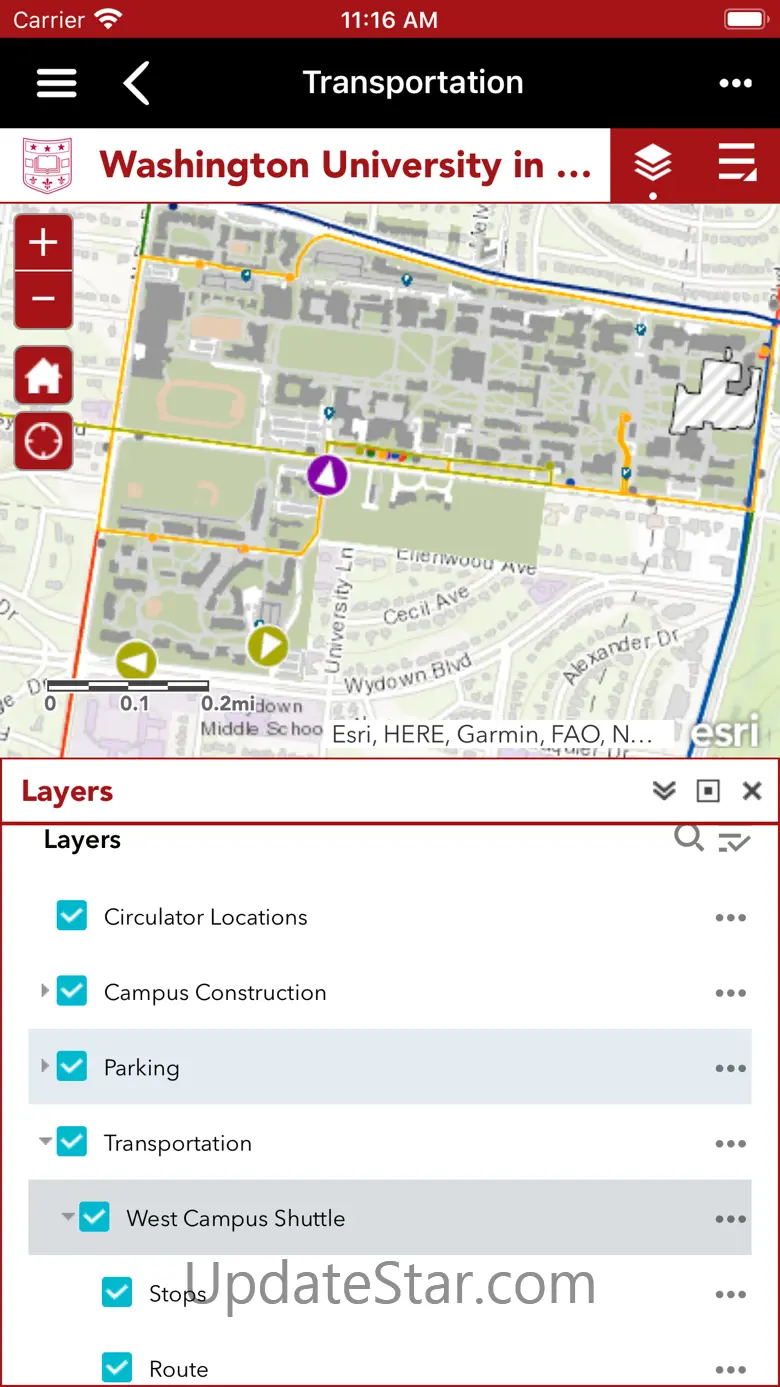Expand Campus Construction layer group
Screen dimensions: 780x1387
(x=44, y=991)
